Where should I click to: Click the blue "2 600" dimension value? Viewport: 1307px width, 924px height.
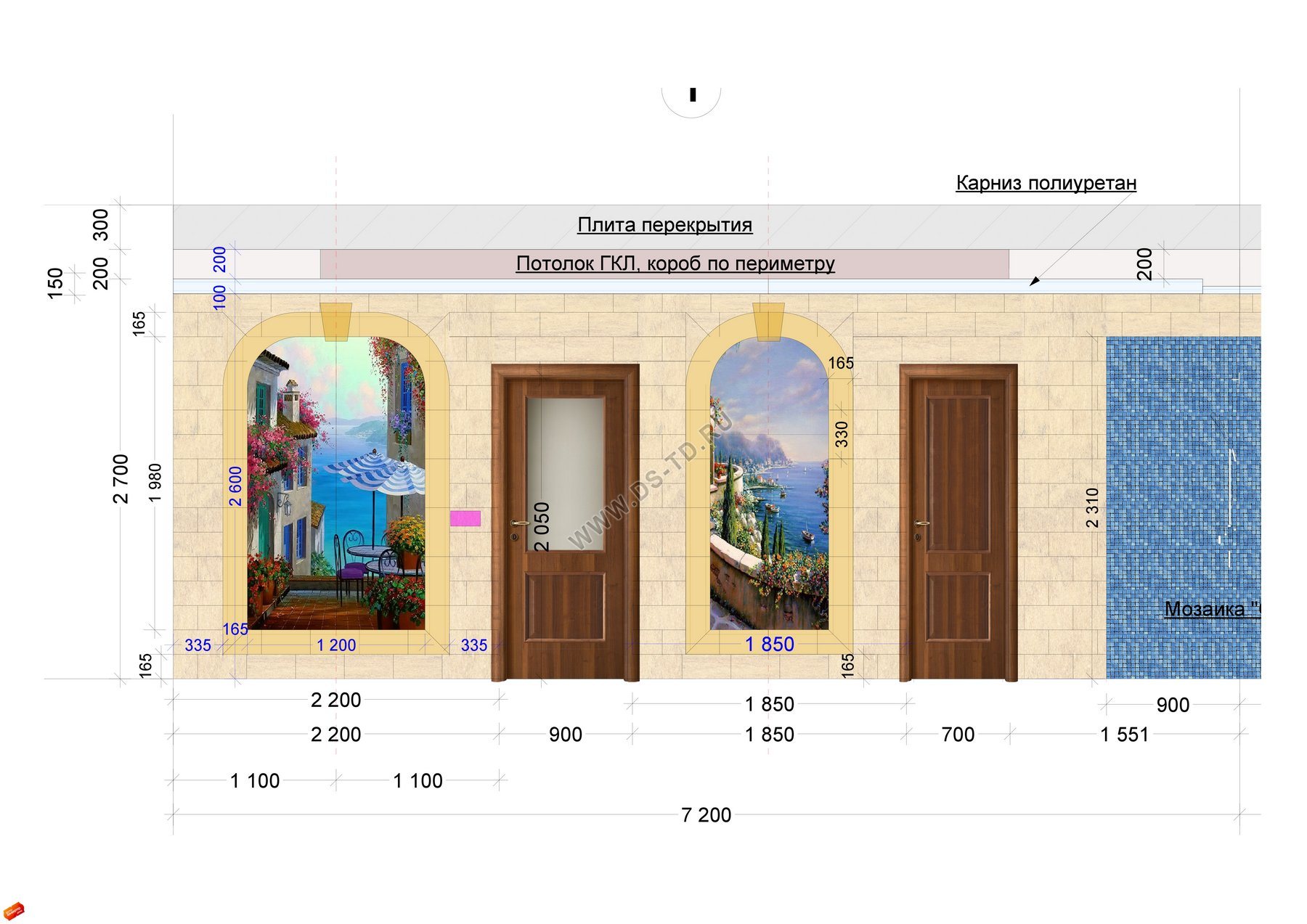pyautogui.click(x=236, y=486)
